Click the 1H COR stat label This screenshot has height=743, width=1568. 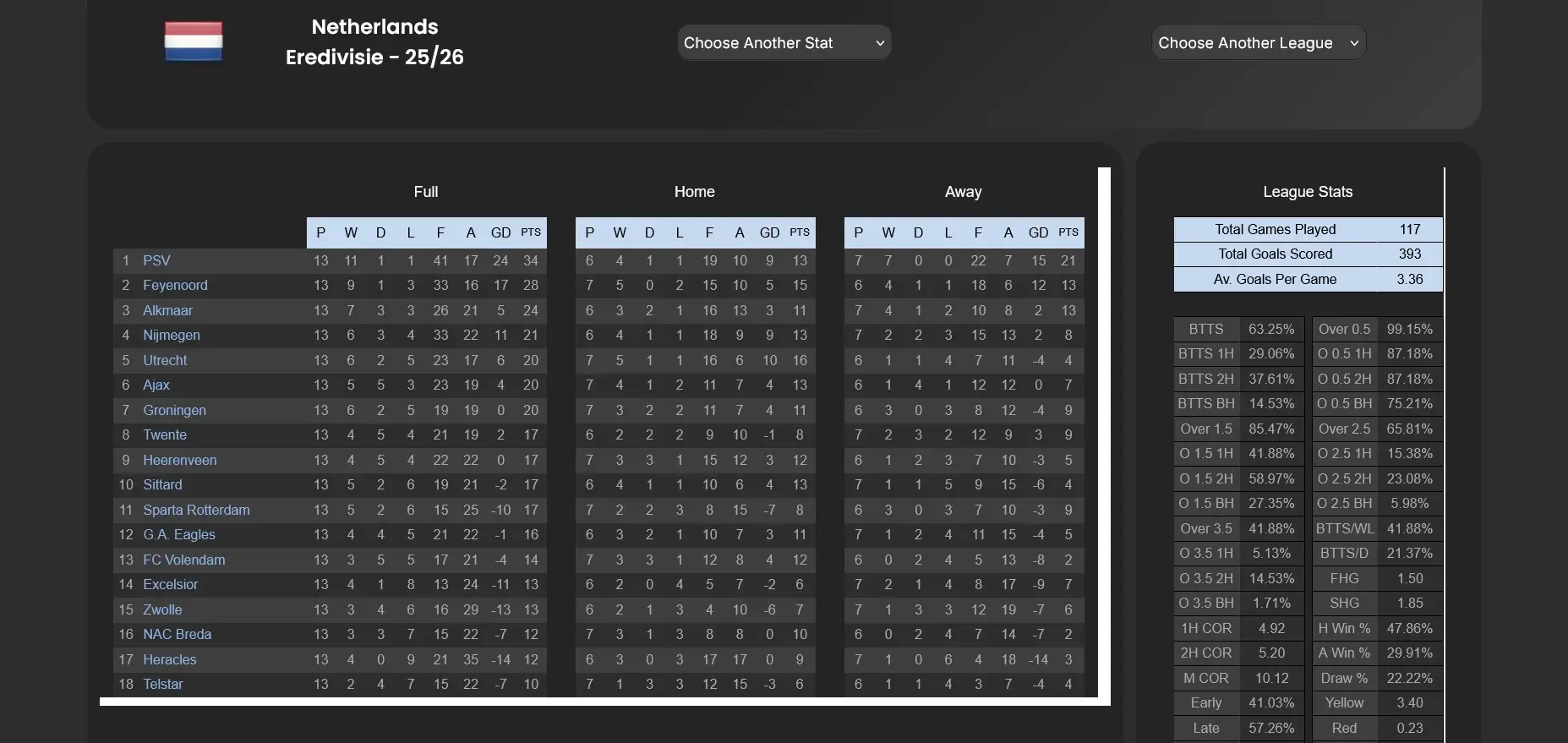(1206, 628)
